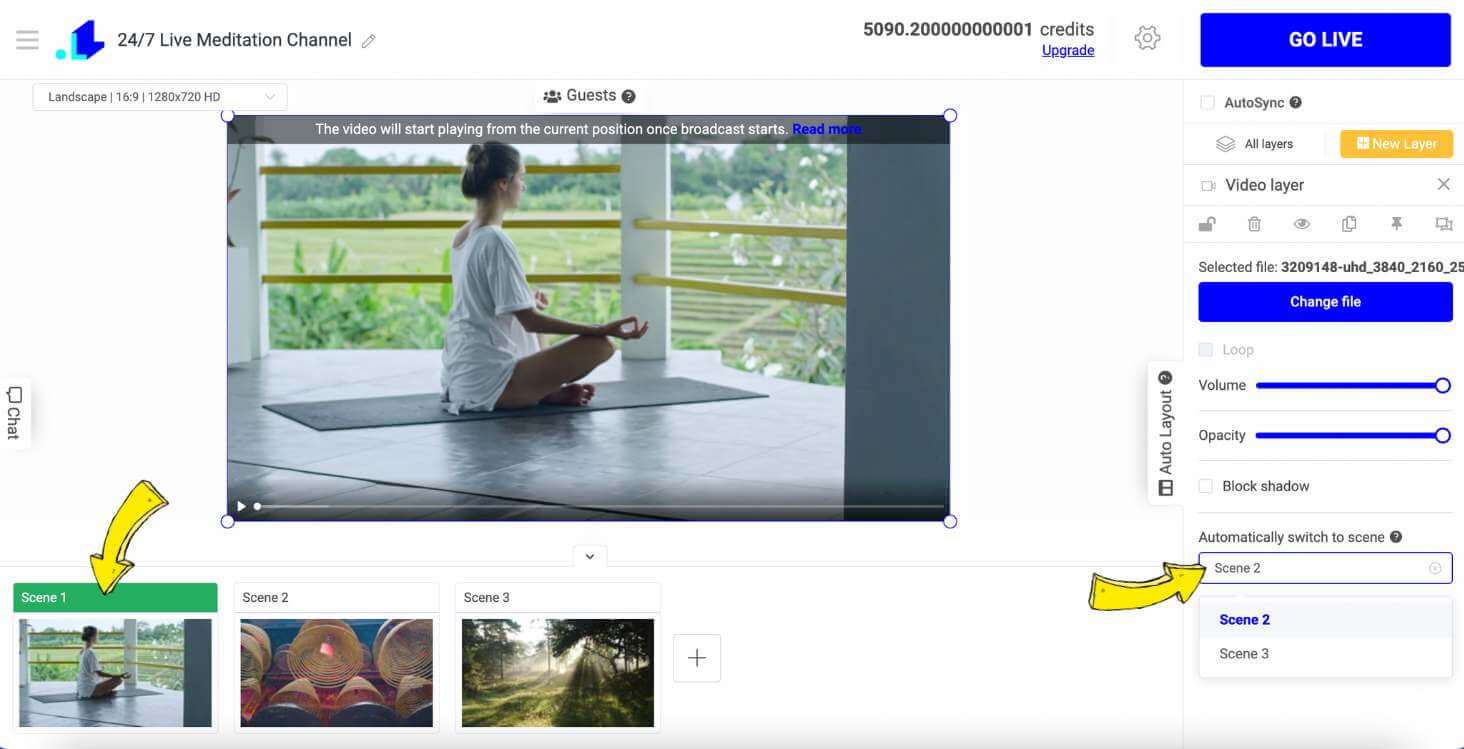Viewport: 1464px width, 749px height.
Task: Select the Scene 1 tab header
Action: tap(115, 597)
